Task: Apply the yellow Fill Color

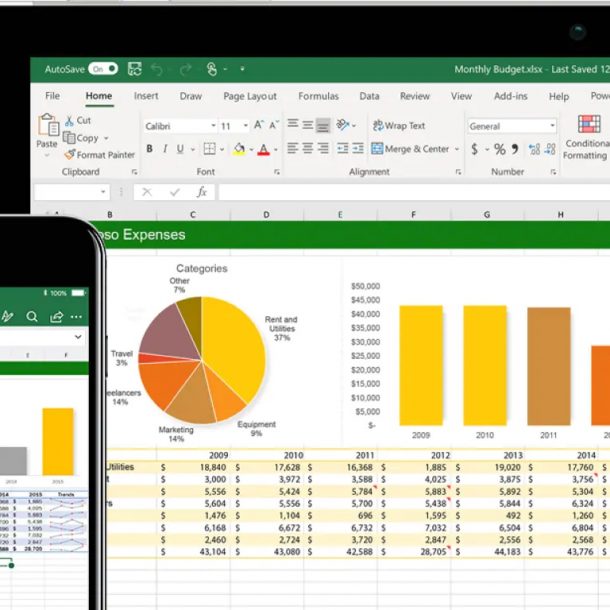Action: 239,149
